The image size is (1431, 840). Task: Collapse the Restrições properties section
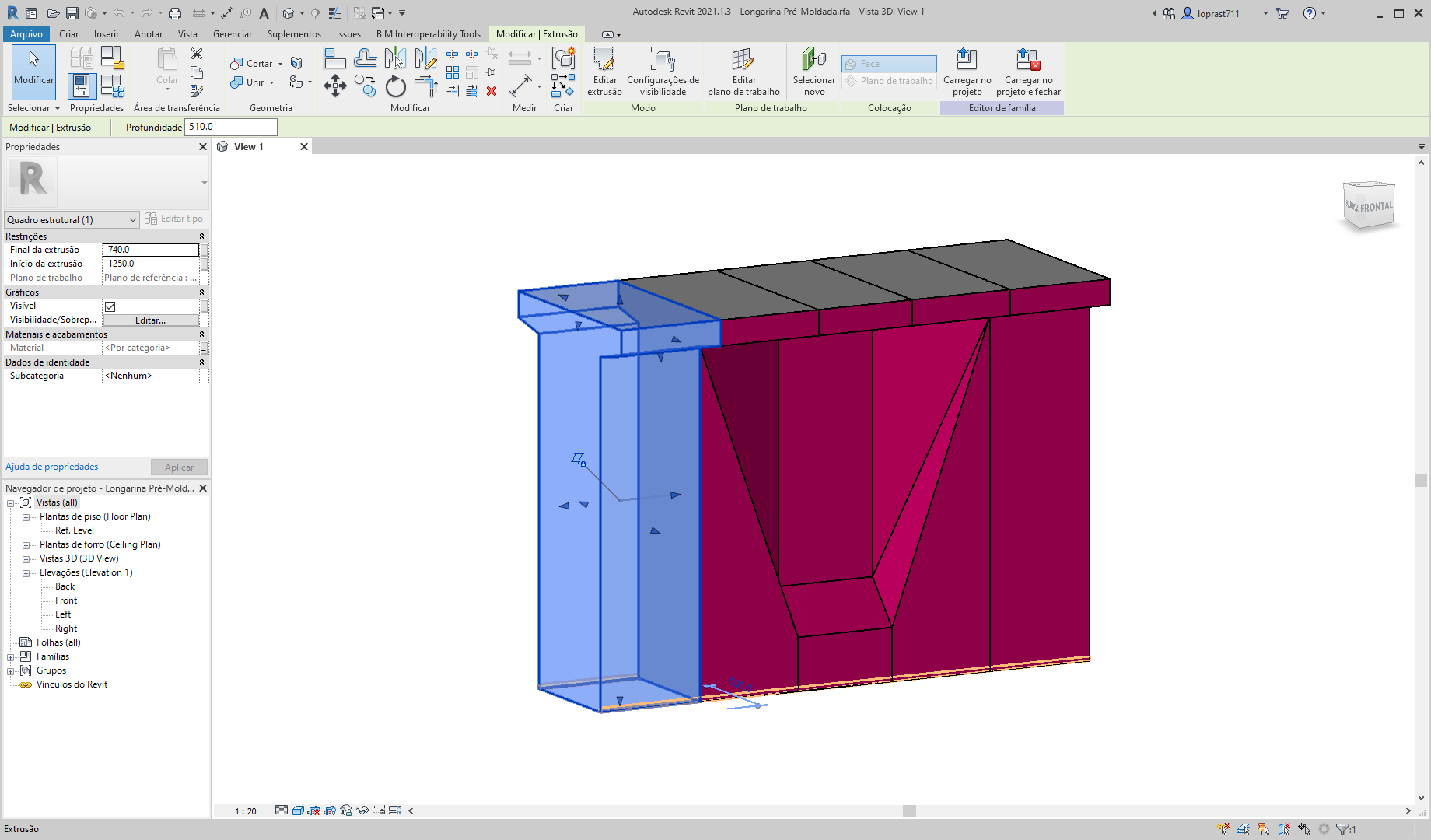201,236
